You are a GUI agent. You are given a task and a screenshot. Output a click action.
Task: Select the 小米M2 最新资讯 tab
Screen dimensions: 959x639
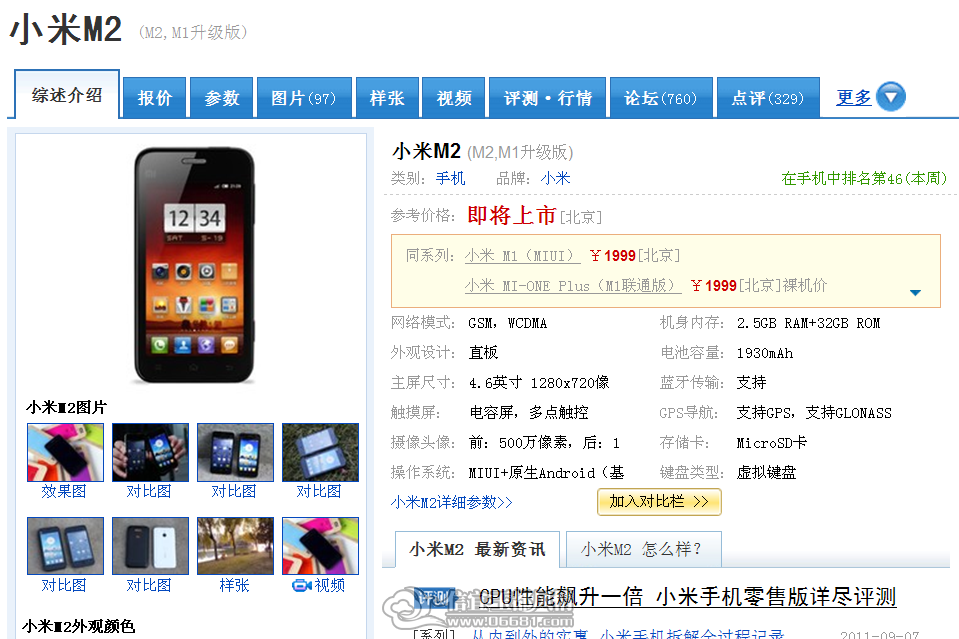[477, 549]
